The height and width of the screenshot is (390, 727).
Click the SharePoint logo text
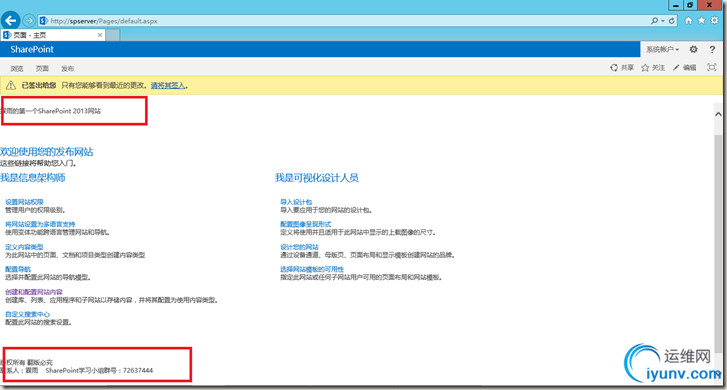point(32,49)
